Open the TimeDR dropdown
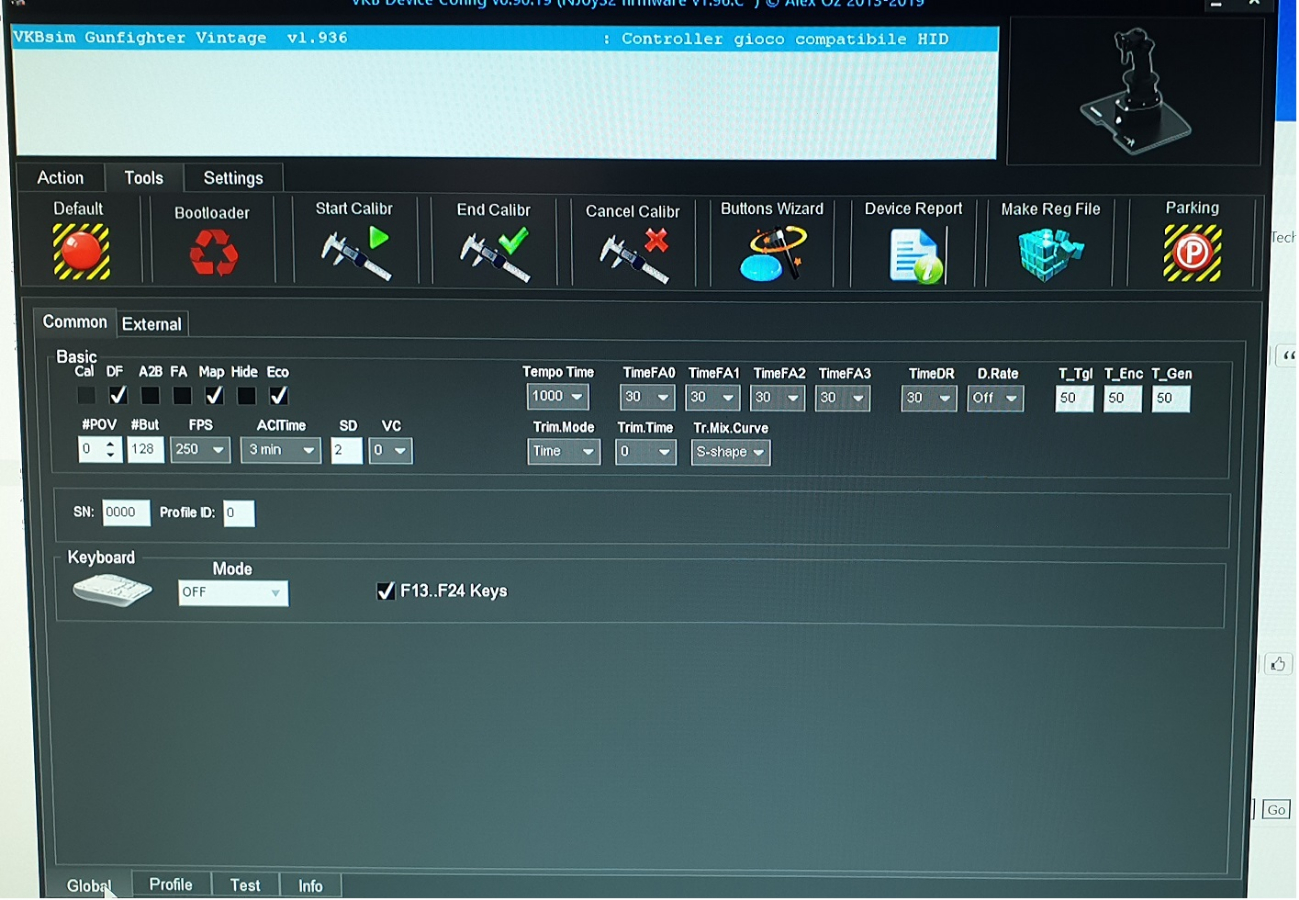The image size is (1299, 900). coord(929,398)
